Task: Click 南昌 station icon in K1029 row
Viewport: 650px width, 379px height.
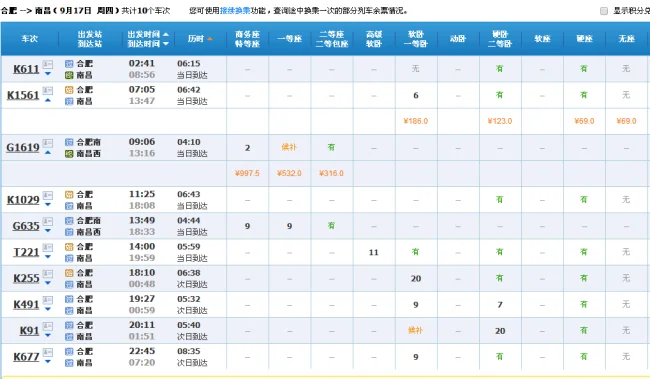Action: (69, 206)
